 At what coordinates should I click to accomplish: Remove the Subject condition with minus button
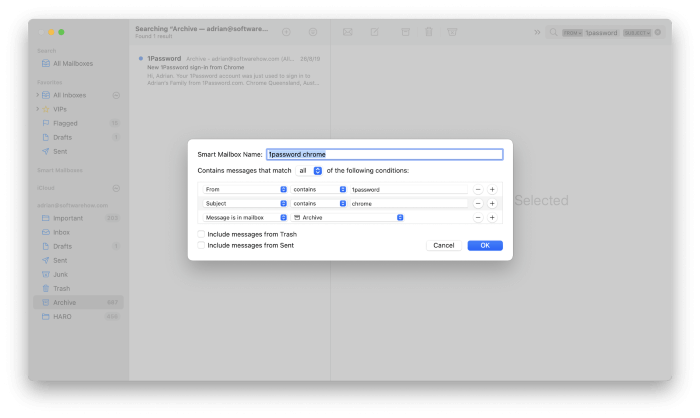[478, 203]
